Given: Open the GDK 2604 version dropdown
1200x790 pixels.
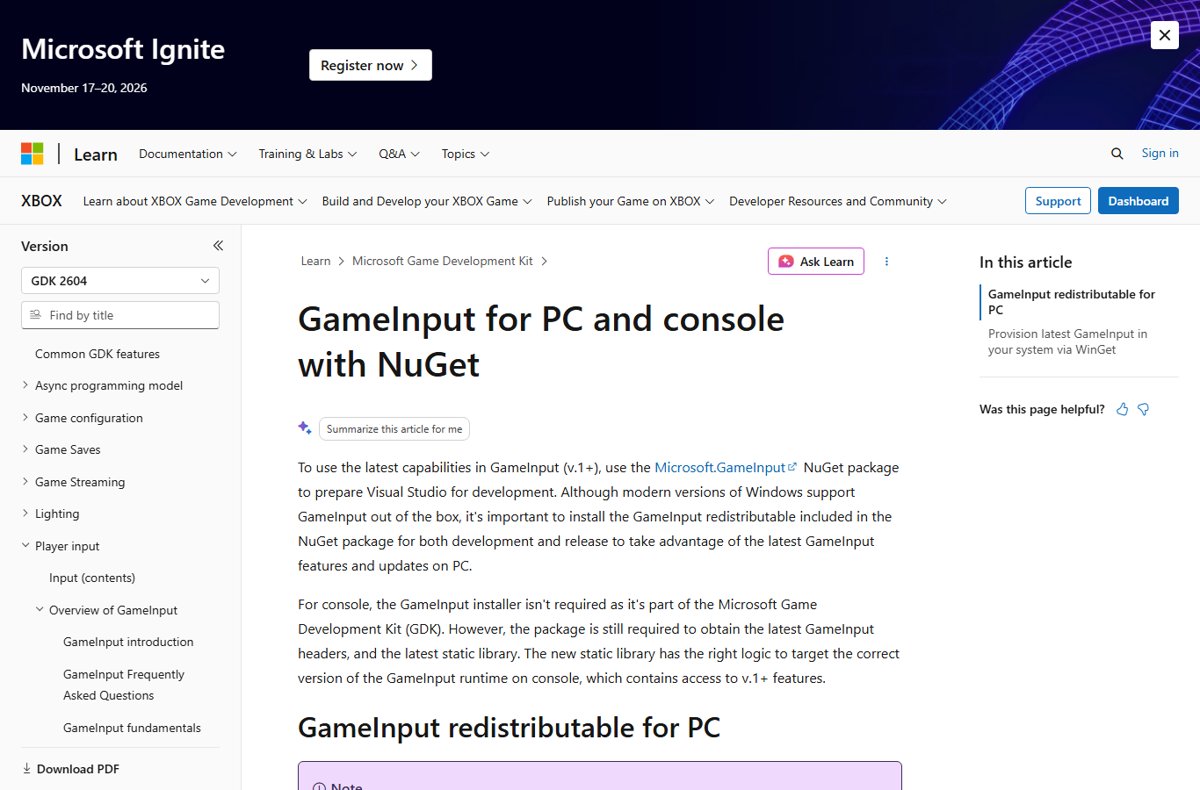Looking at the screenshot, I should pos(120,281).
